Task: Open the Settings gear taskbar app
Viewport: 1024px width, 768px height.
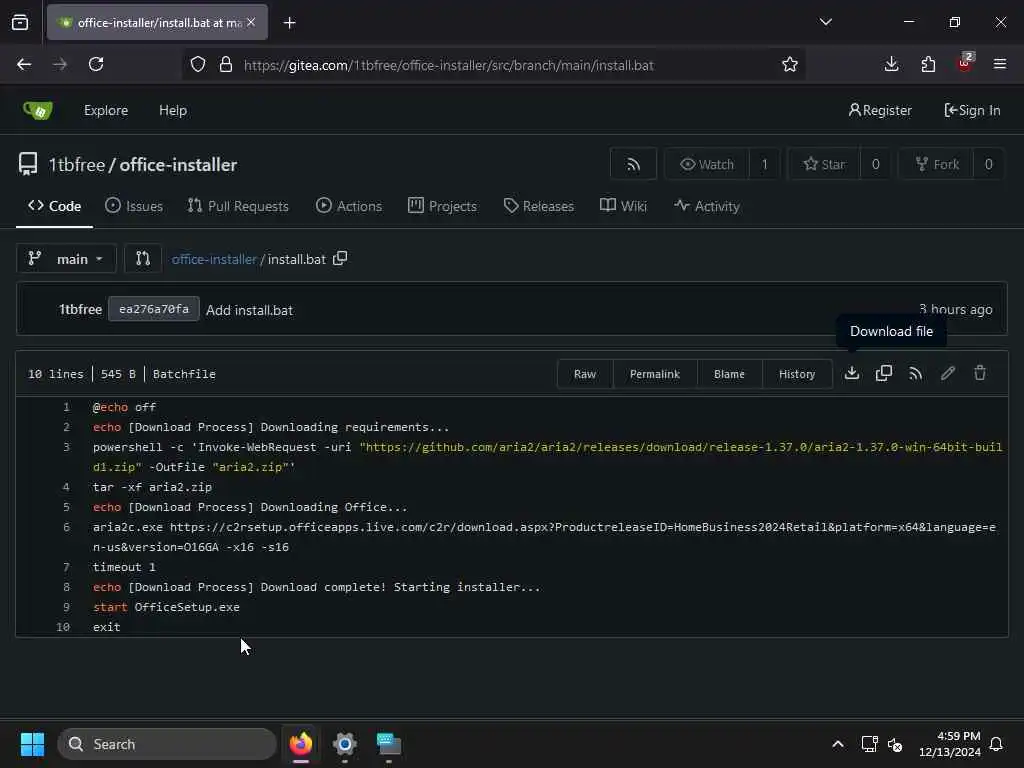Action: [x=345, y=744]
